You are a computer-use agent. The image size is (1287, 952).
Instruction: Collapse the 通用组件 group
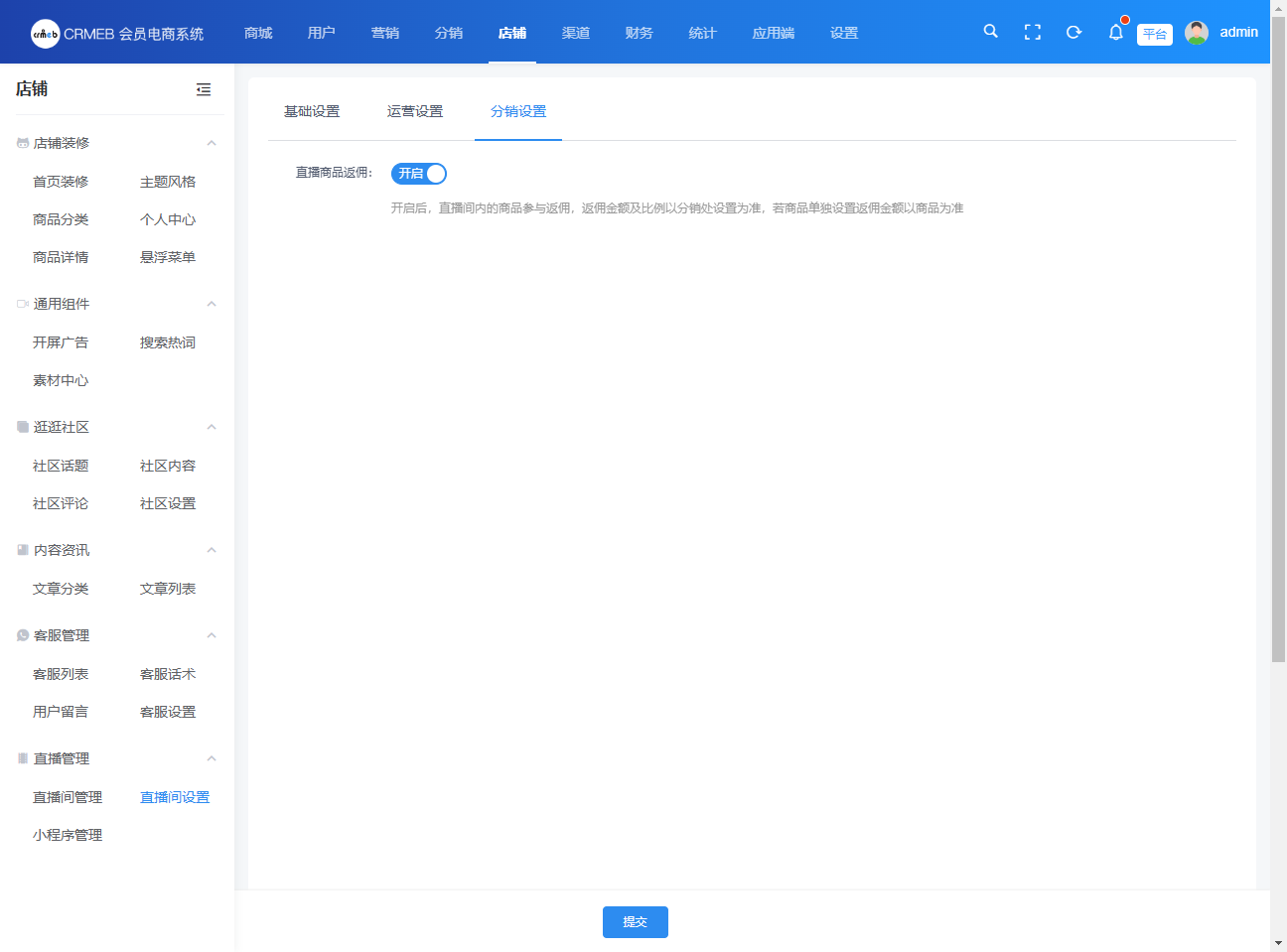212,304
